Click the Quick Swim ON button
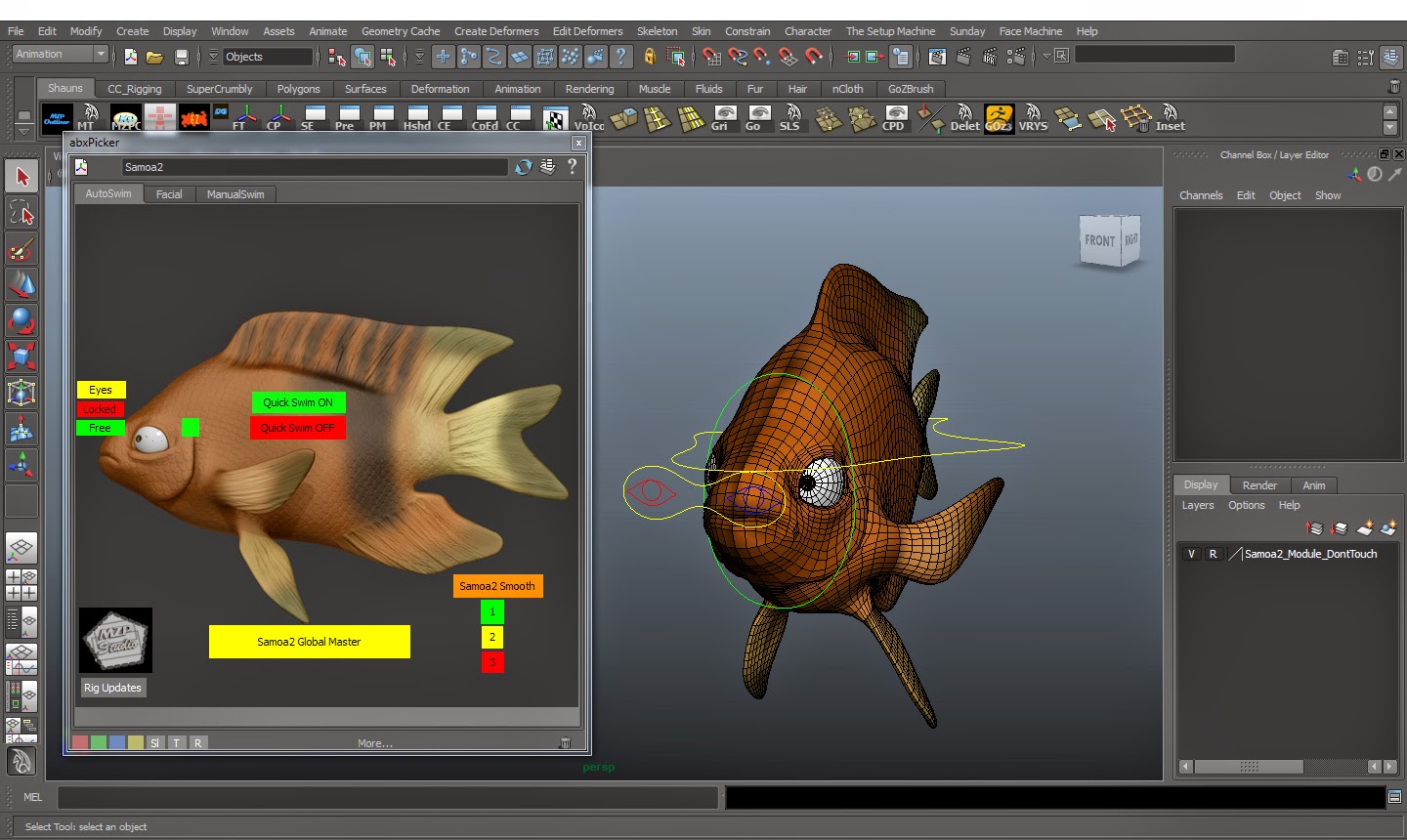This screenshot has height=840, width=1407. [298, 402]
